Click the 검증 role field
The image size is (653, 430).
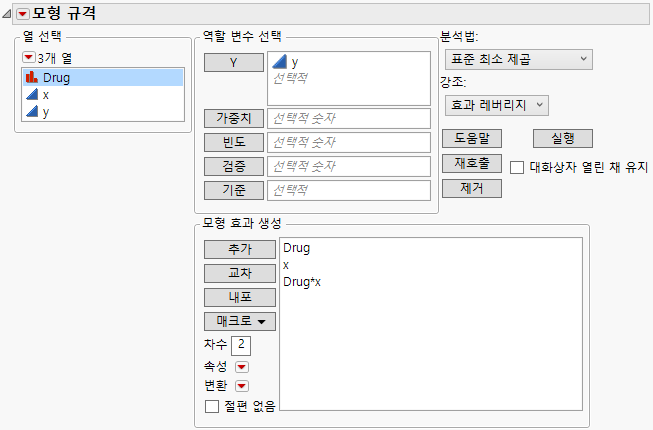[x=349, y=167]
